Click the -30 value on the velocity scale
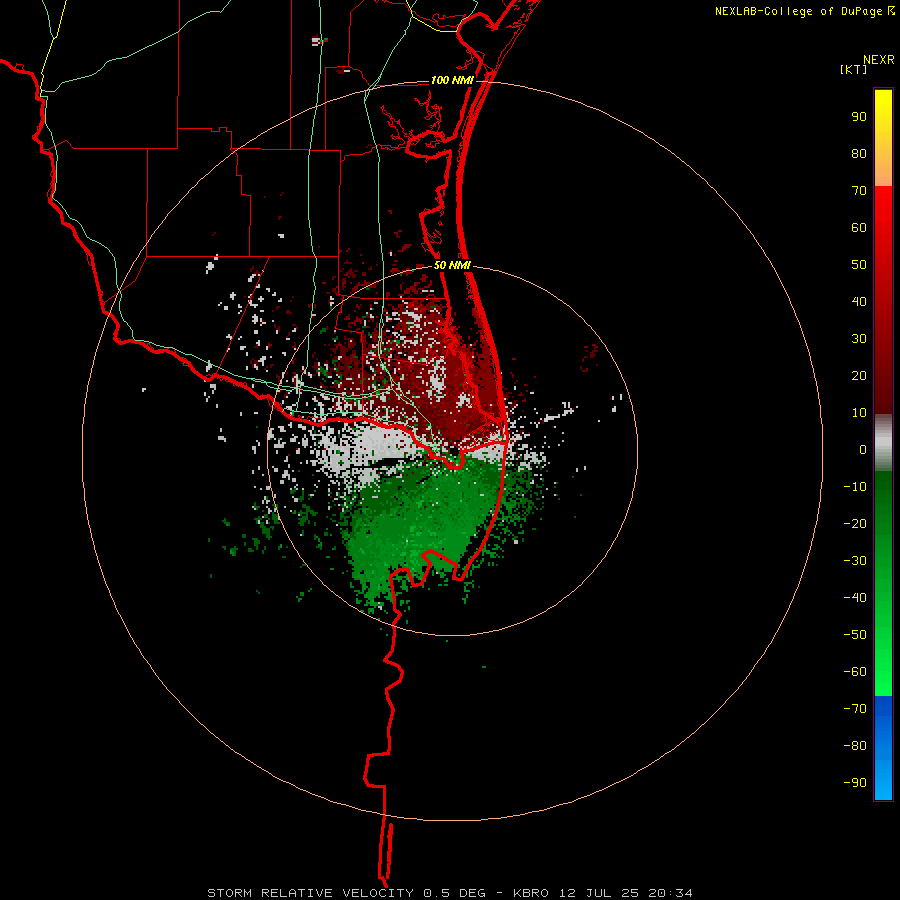This screenshot has height=900, width=900. click(855, 561)
